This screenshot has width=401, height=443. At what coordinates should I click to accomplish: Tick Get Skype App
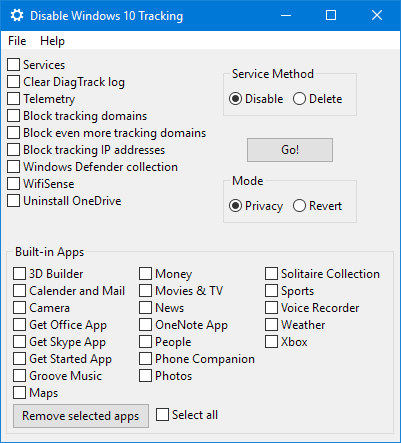pyautogui.click(x=19, y=342)
